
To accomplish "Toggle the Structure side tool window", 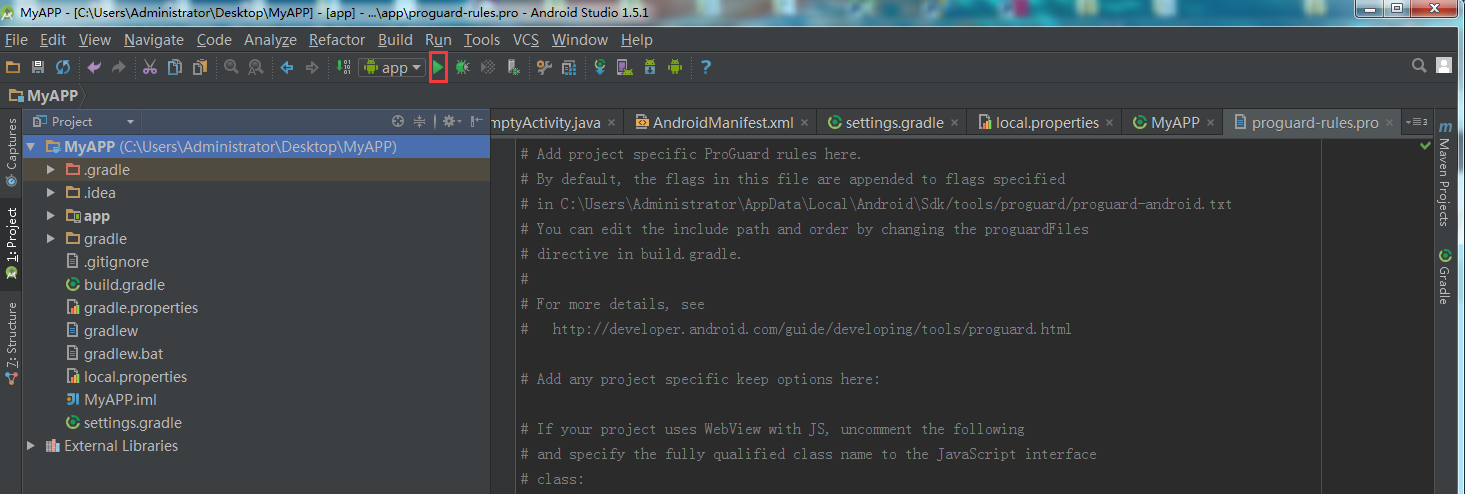I will tap(11, 345).
